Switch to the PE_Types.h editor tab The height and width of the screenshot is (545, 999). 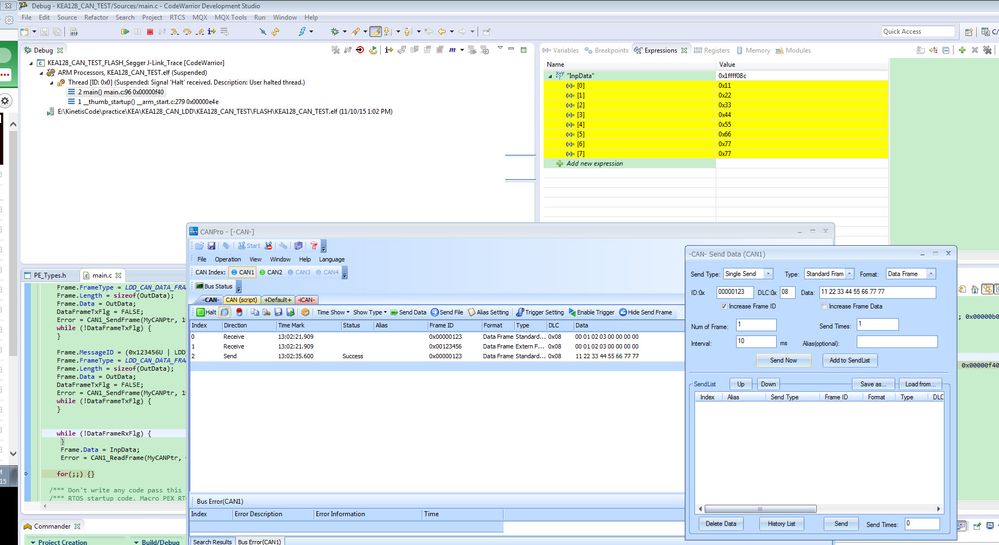click(x=45, y=275)
